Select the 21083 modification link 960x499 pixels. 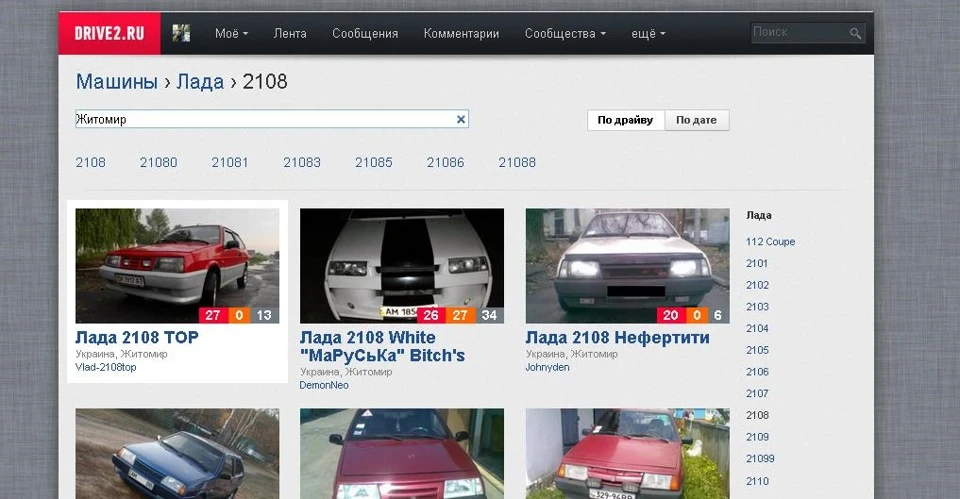[x=302, y=162]
